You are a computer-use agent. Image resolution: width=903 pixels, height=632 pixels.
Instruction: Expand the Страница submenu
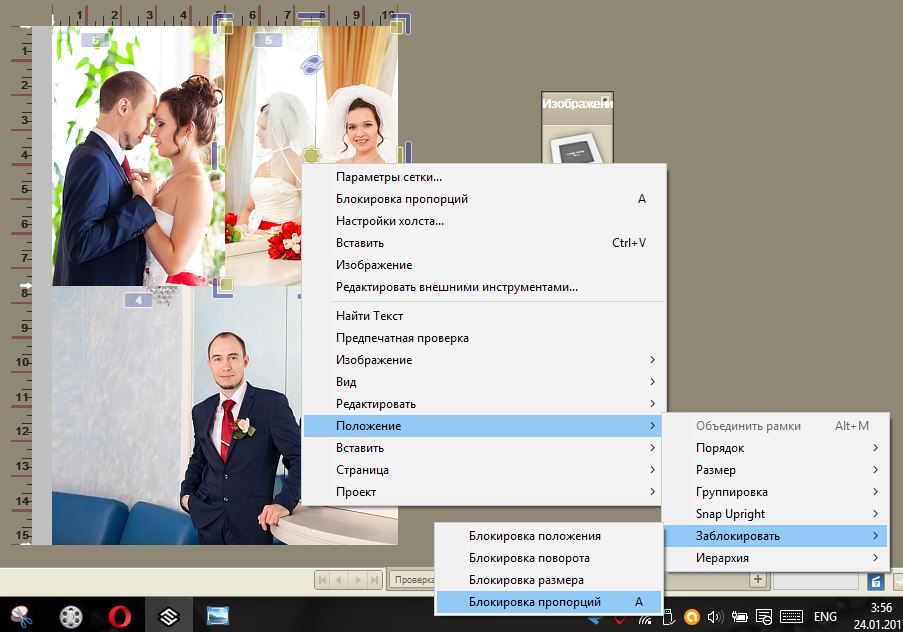pos(483,470)
